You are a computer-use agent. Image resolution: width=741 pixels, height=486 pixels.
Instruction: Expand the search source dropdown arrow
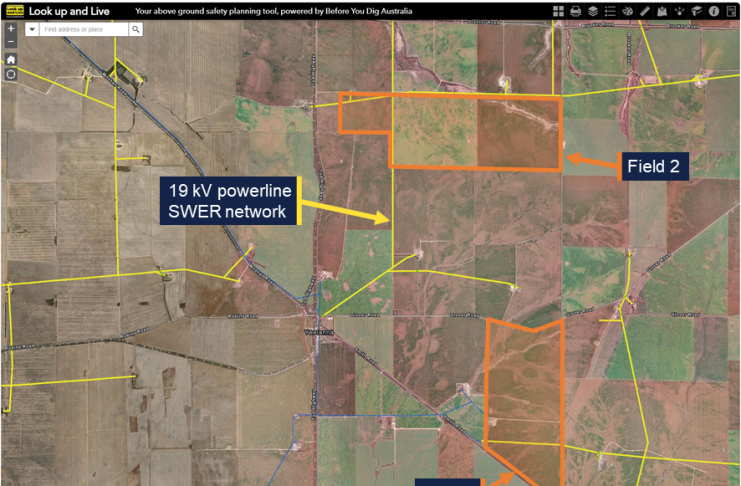point(32,30)
